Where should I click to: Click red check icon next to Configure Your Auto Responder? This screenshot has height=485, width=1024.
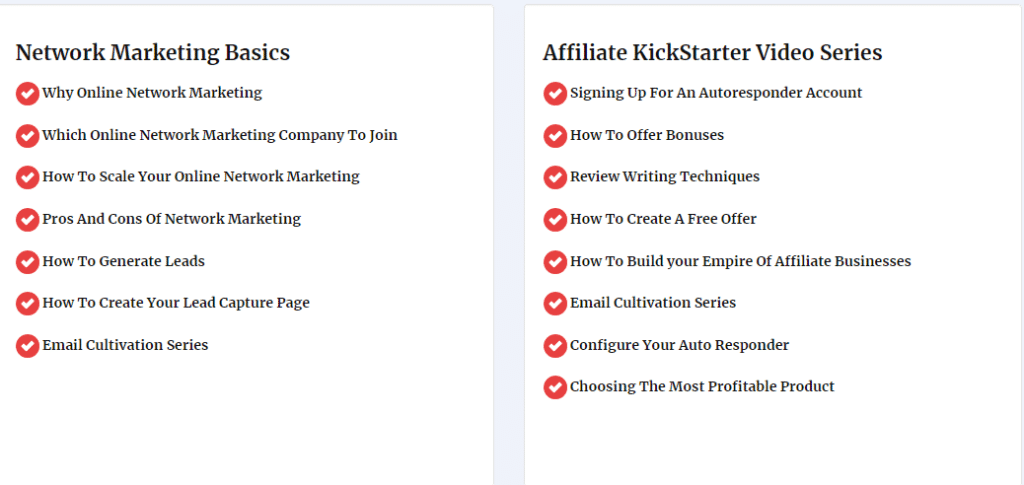pyautogui.click(x=555, y=346)
